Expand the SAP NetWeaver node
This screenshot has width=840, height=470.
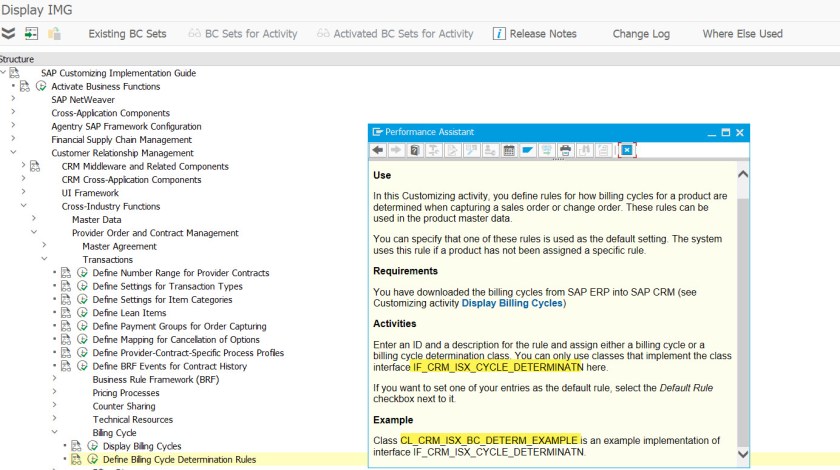(13, 99)
